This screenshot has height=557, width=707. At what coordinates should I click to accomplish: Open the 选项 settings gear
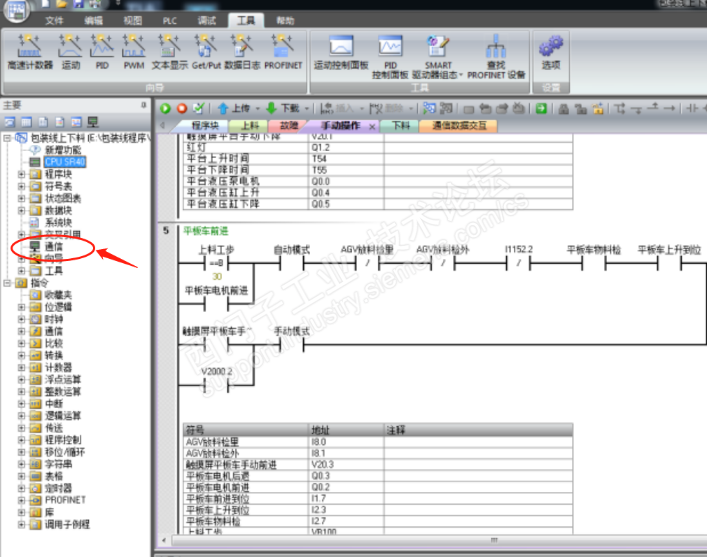click(x=551, y=52)
